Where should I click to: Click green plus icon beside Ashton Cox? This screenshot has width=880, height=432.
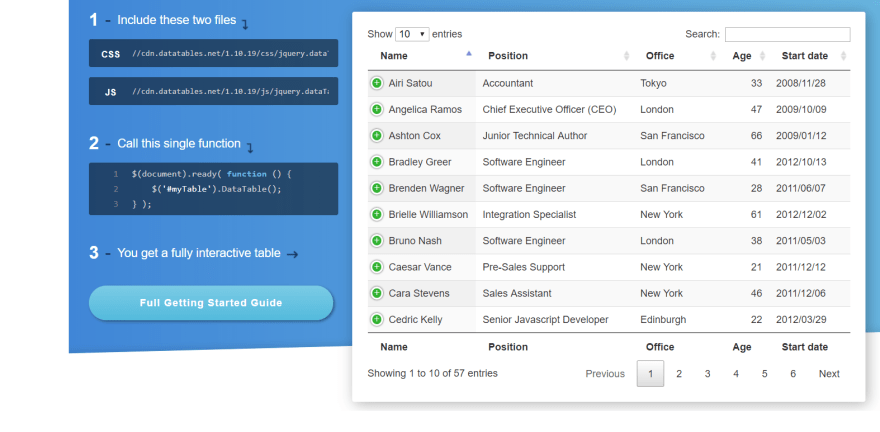[377, 136]
